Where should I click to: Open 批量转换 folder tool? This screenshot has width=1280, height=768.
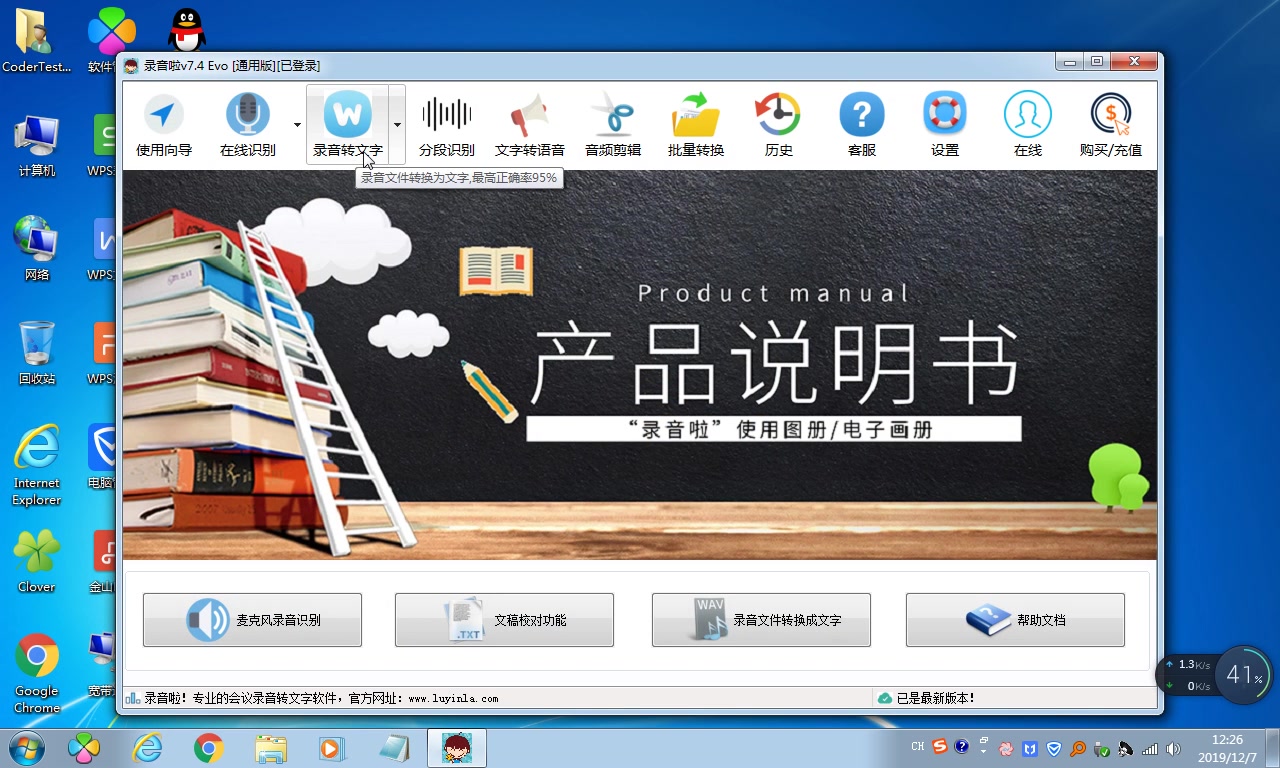696,124
